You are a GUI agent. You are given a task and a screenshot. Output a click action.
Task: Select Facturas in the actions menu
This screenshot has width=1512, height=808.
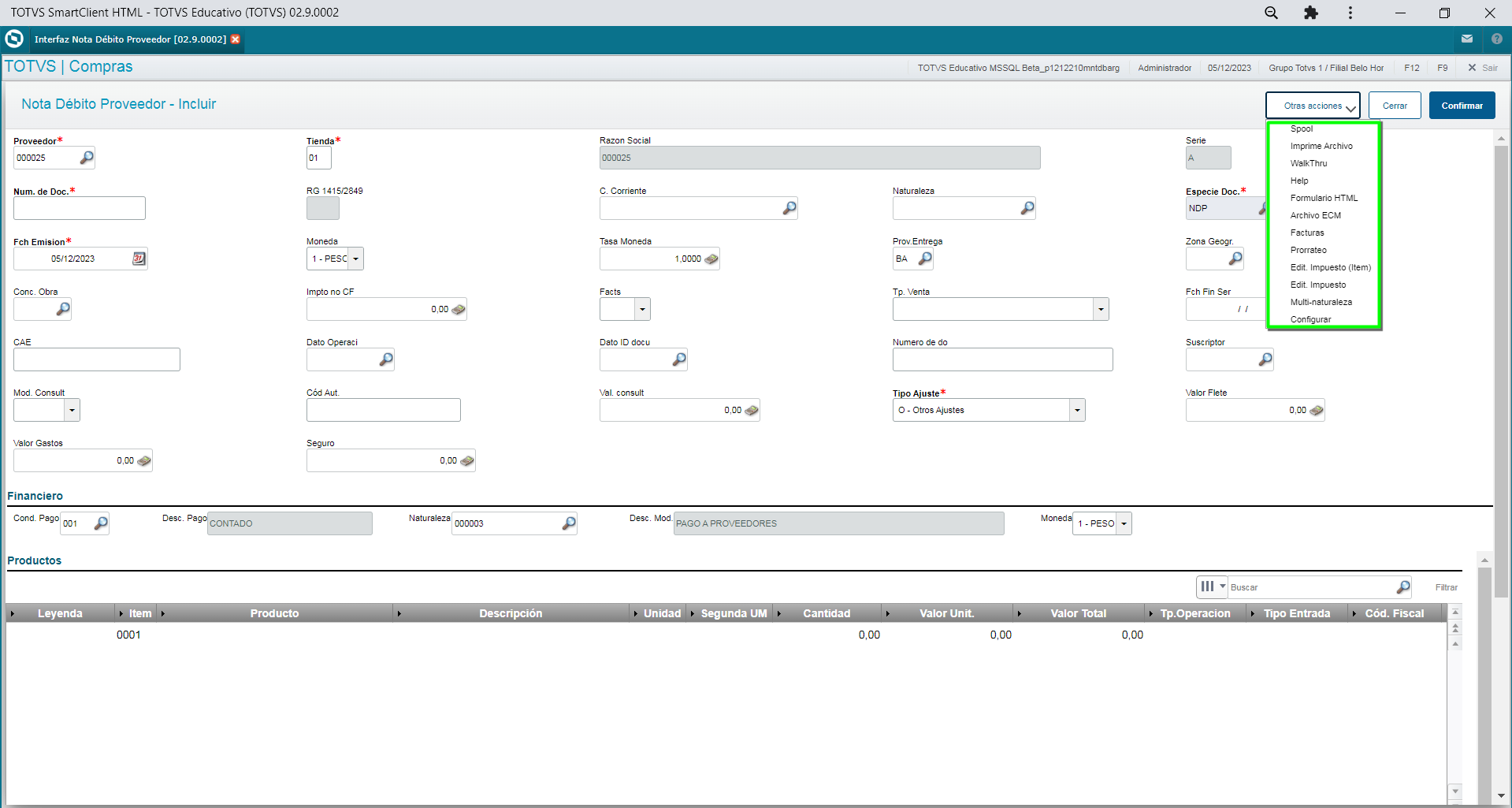[x=1307, y=233]
